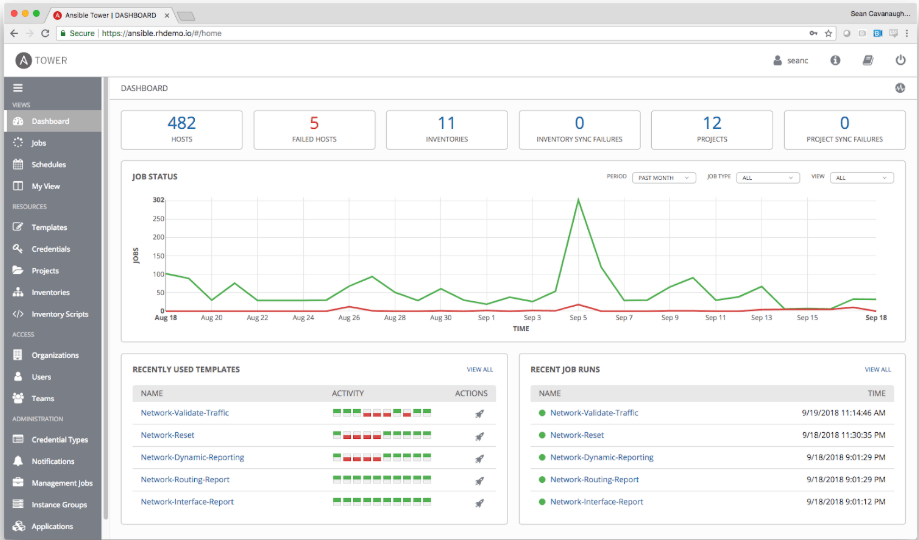Click View All for recent job runs
This screenshot has width=919, height=540.
pyautogui.click(x=877, y=369)
